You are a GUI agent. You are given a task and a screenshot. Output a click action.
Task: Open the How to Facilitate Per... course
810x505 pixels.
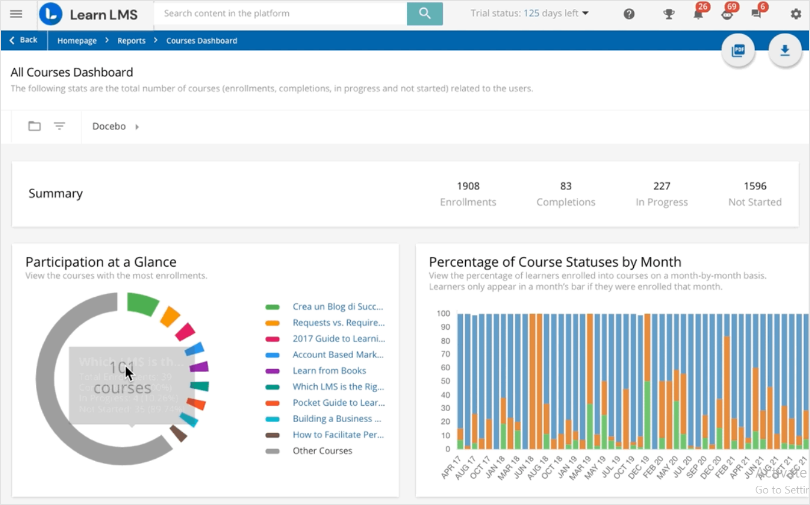pos(338,435)
